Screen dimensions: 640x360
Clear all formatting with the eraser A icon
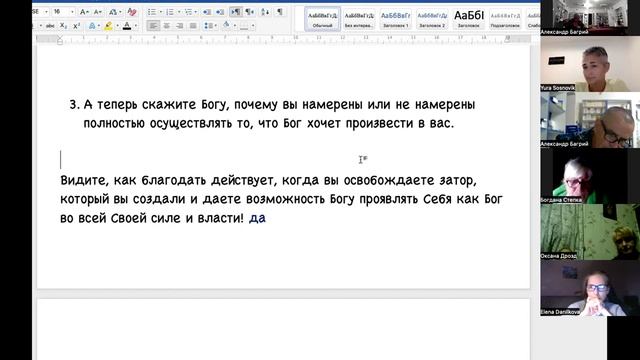tap(132, 12)
